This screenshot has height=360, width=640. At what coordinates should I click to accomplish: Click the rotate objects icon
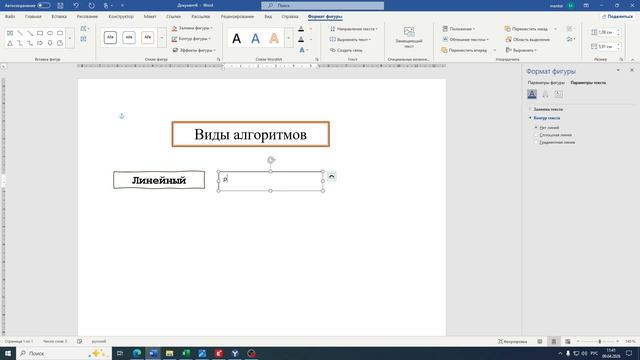coord(570,39)
